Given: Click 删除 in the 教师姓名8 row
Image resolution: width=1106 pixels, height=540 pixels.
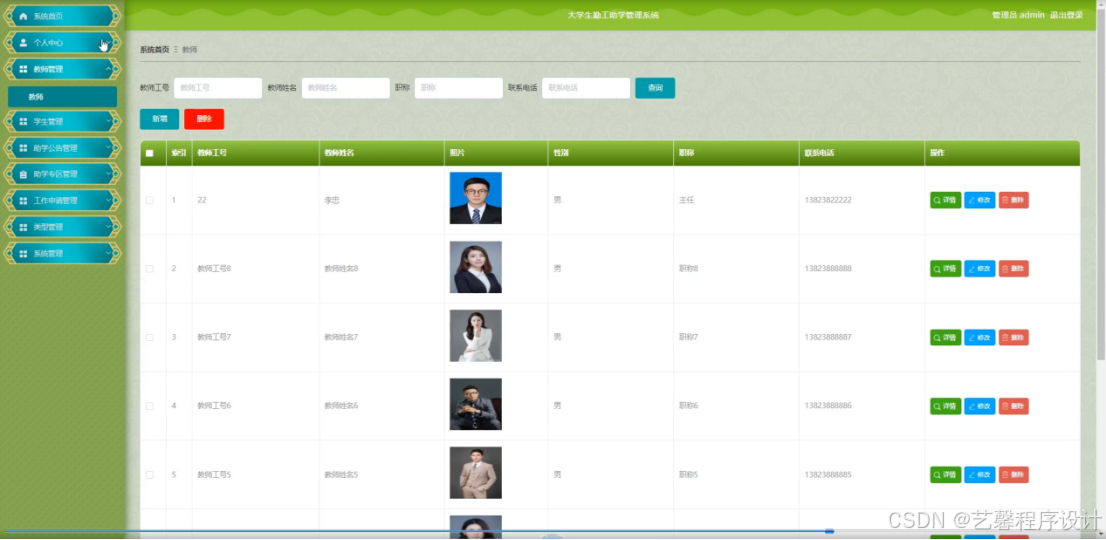Looking at the screenshot, I should 1014,269.
